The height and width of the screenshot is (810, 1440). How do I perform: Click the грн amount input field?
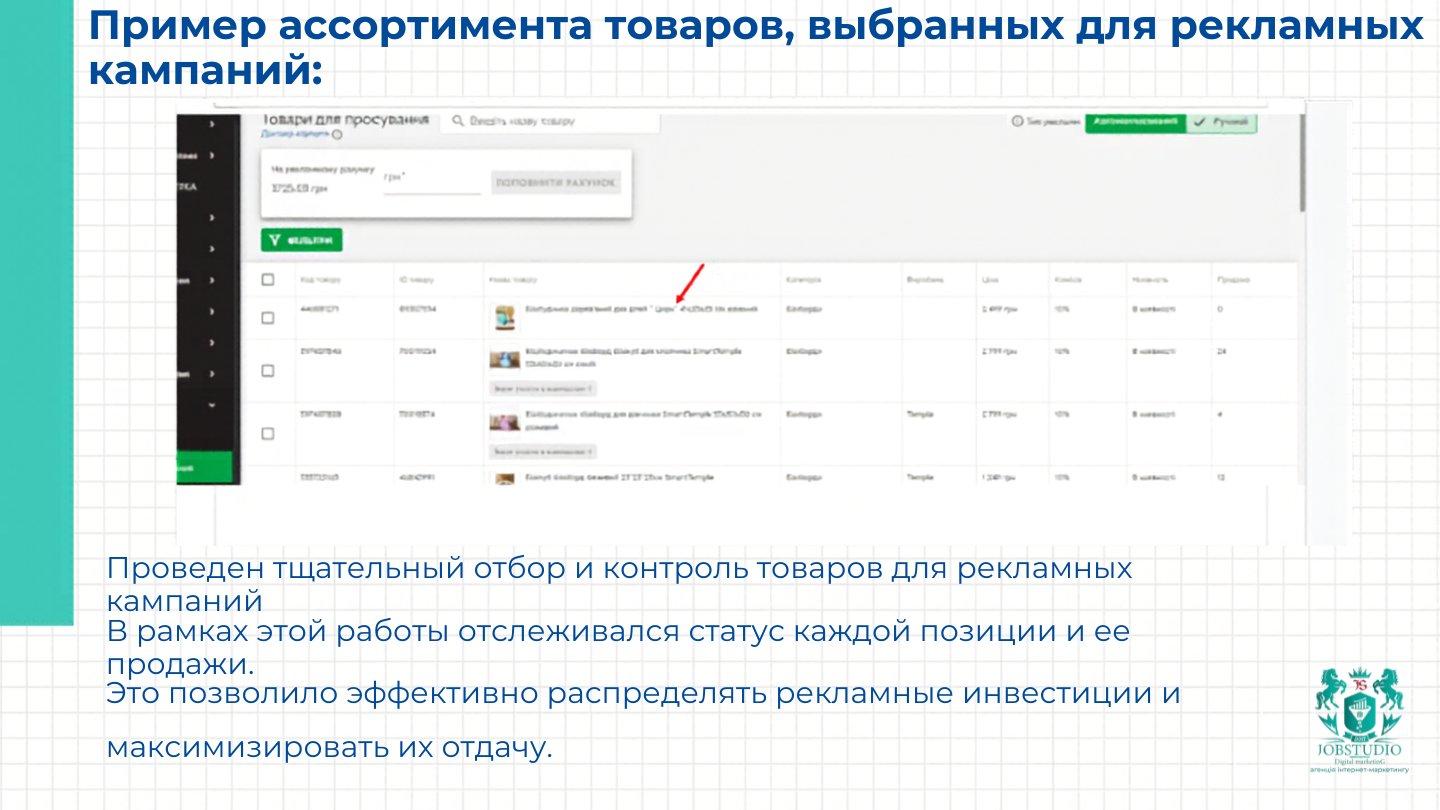[431, 188]
